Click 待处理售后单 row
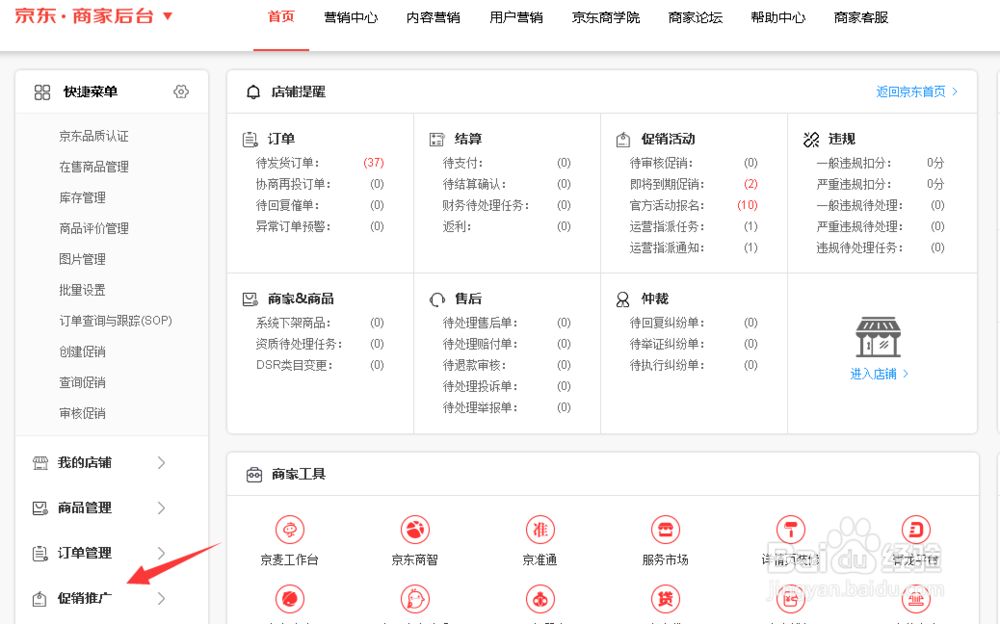Screen dimensions: 1000x624 506,323
